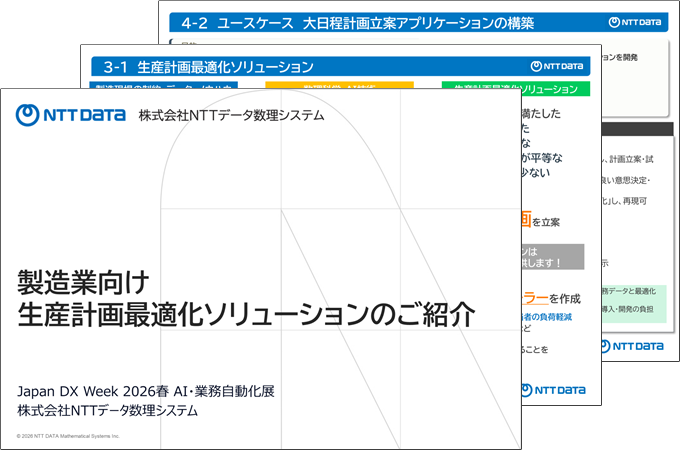680x450 pixels.
Task: Click copyright notice '© 2026 NTT DATA Mathematical Systems Inc.'
Action: (x=68, y=436)
